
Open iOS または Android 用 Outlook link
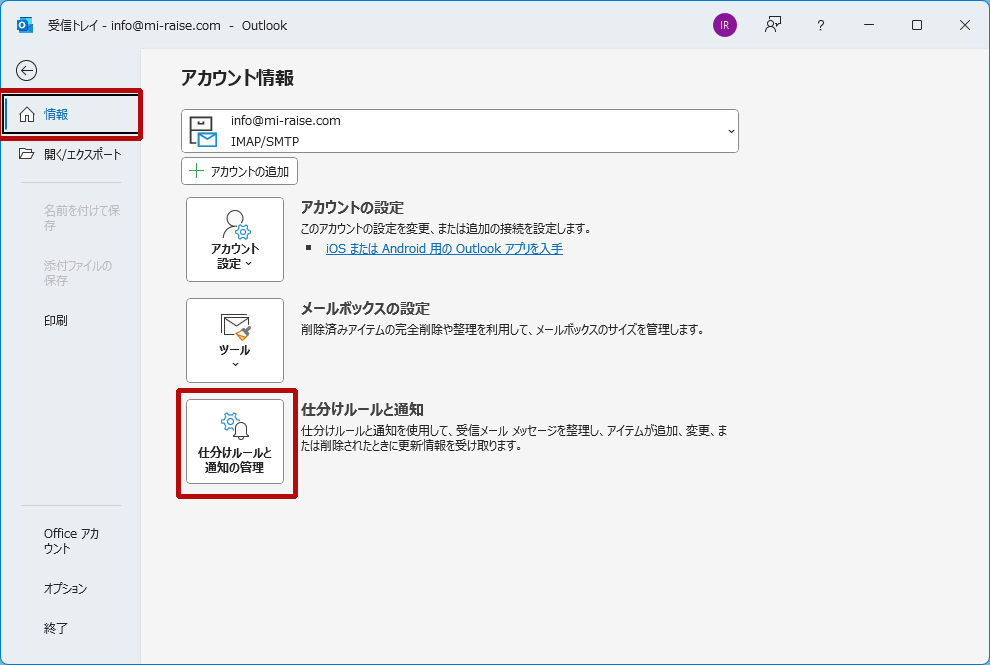[444, 249]
